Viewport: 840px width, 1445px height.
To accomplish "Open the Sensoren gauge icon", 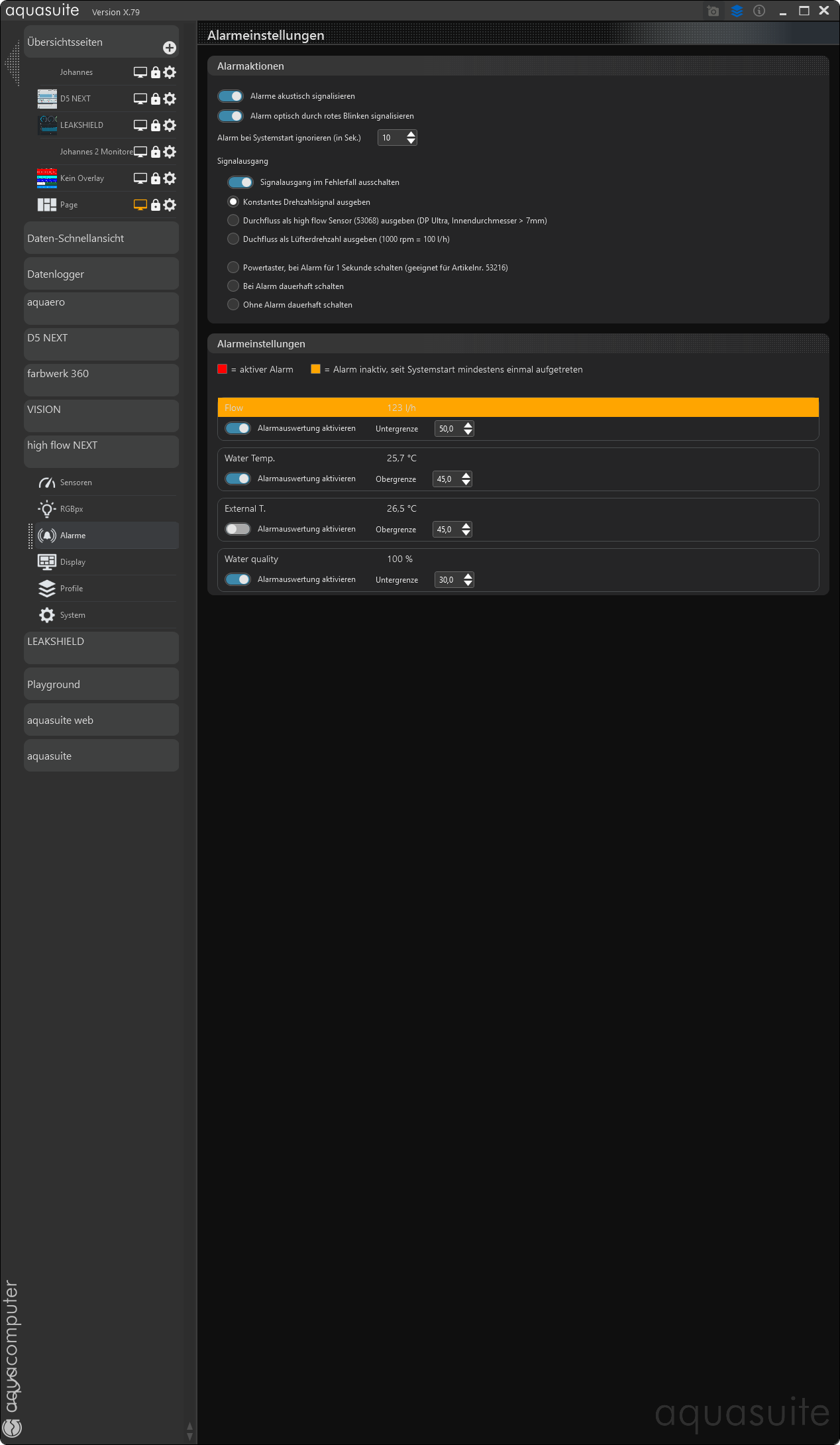I will point(47,483).
